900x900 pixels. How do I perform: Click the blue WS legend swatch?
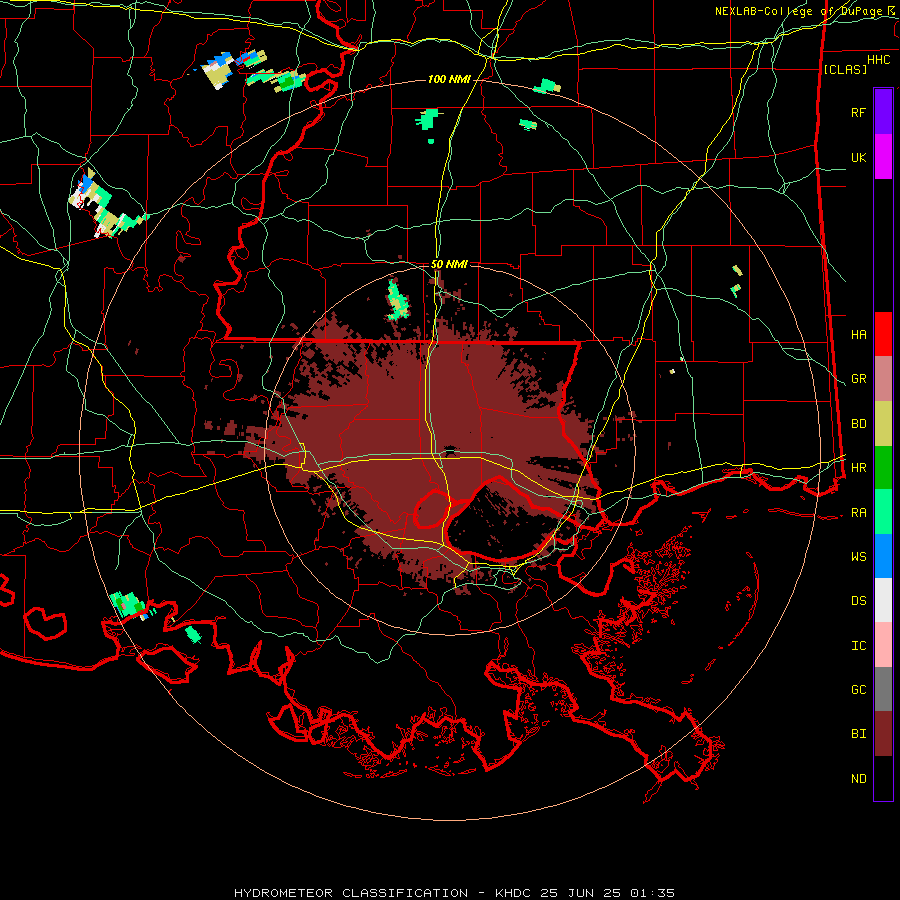883,556
